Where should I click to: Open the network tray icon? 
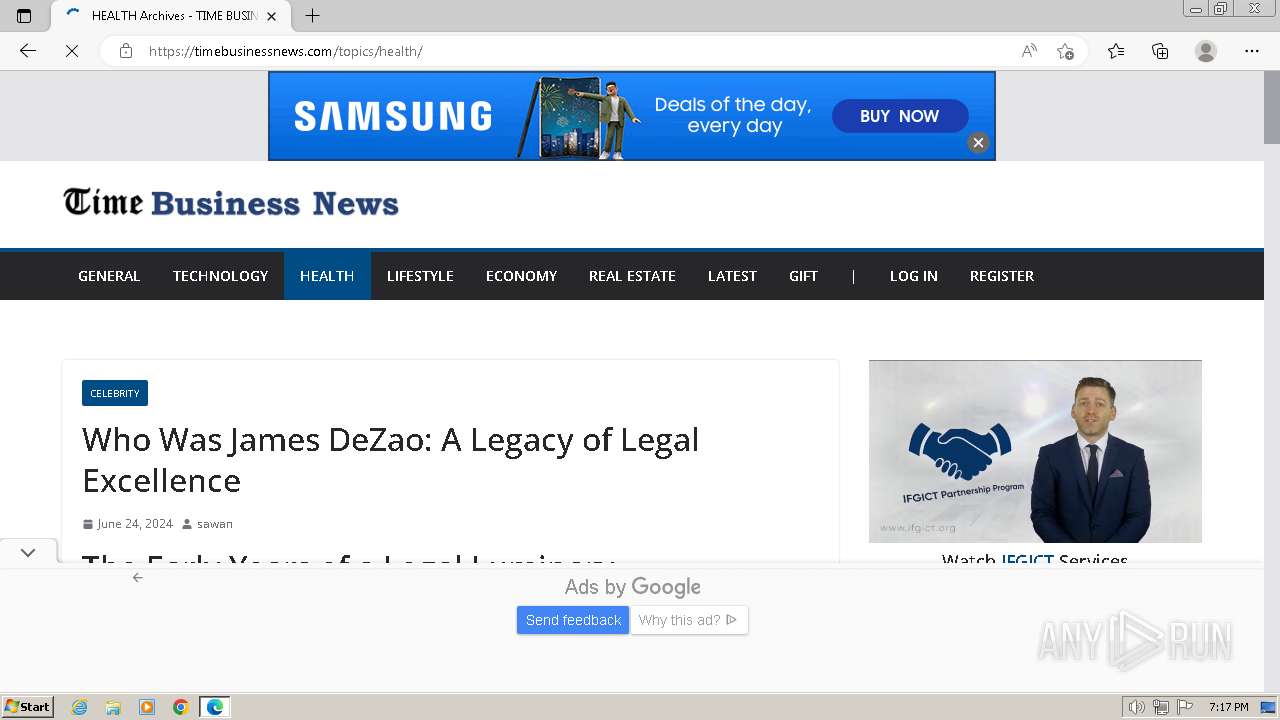[1161, 707]
